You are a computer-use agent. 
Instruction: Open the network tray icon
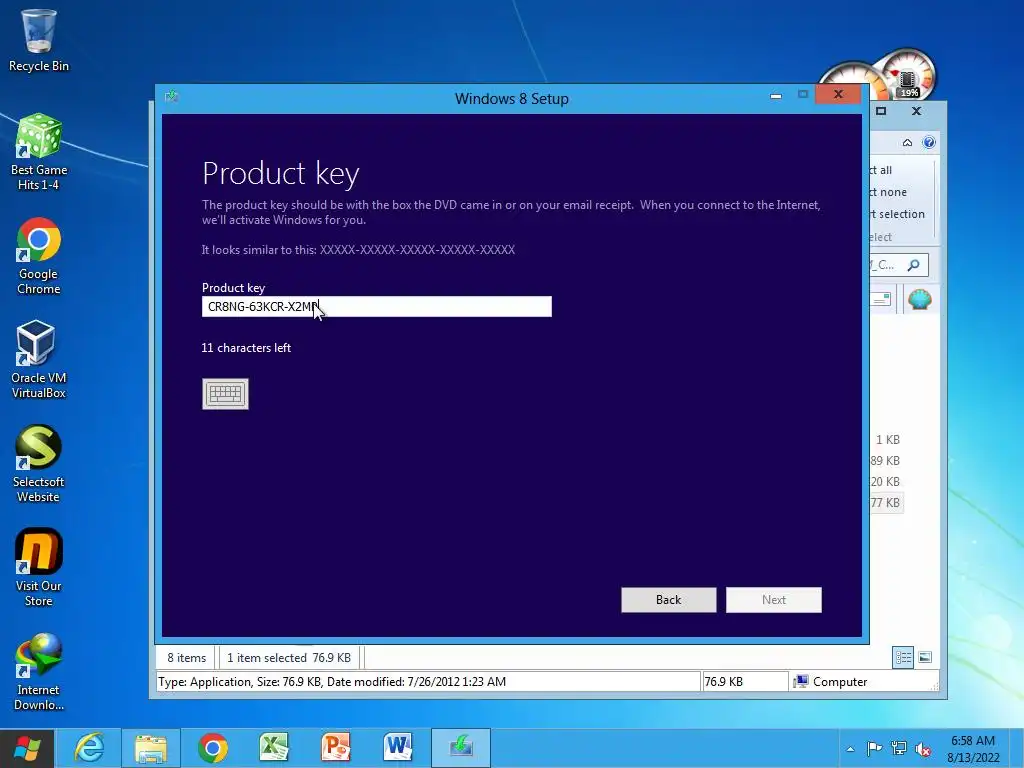tap(899, 748)
